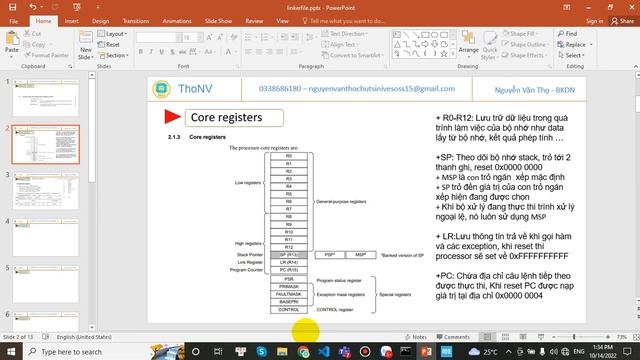
Task: Adjust the zoom slider
Action: 574,337
